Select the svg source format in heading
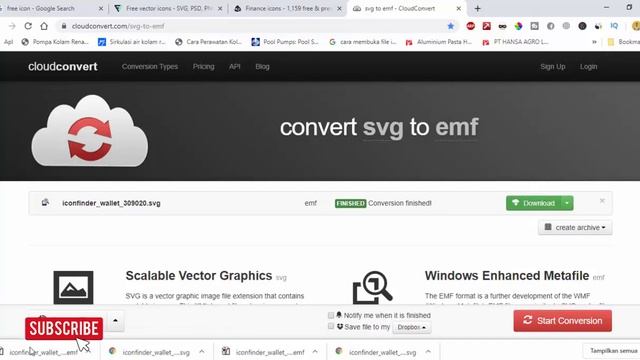Image resolution: width=640 pixels, height=360 pixels. click(383, 128)
